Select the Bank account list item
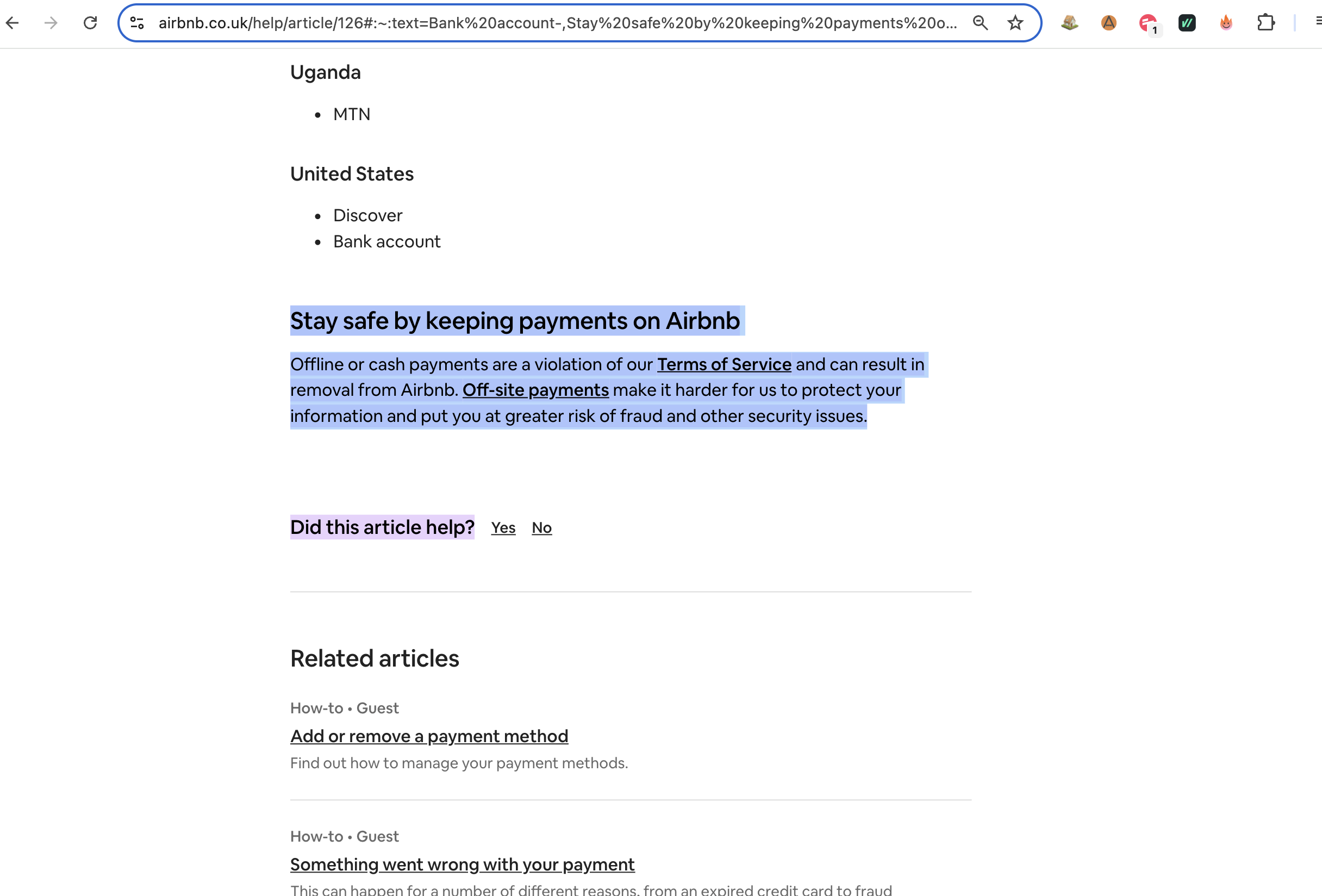The width and height of the screenshot is (1322, 896). click(387, 242)
